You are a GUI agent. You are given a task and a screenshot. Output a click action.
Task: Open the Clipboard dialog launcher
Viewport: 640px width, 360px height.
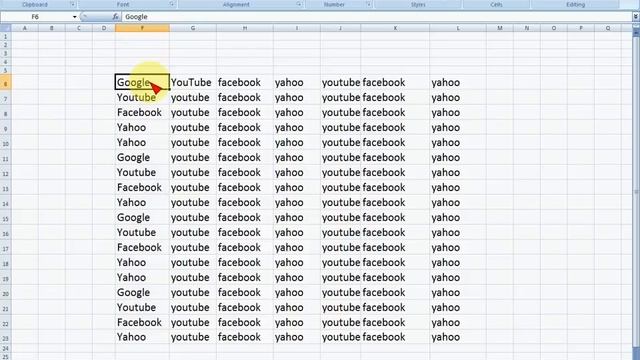click(x=73, y=4)
